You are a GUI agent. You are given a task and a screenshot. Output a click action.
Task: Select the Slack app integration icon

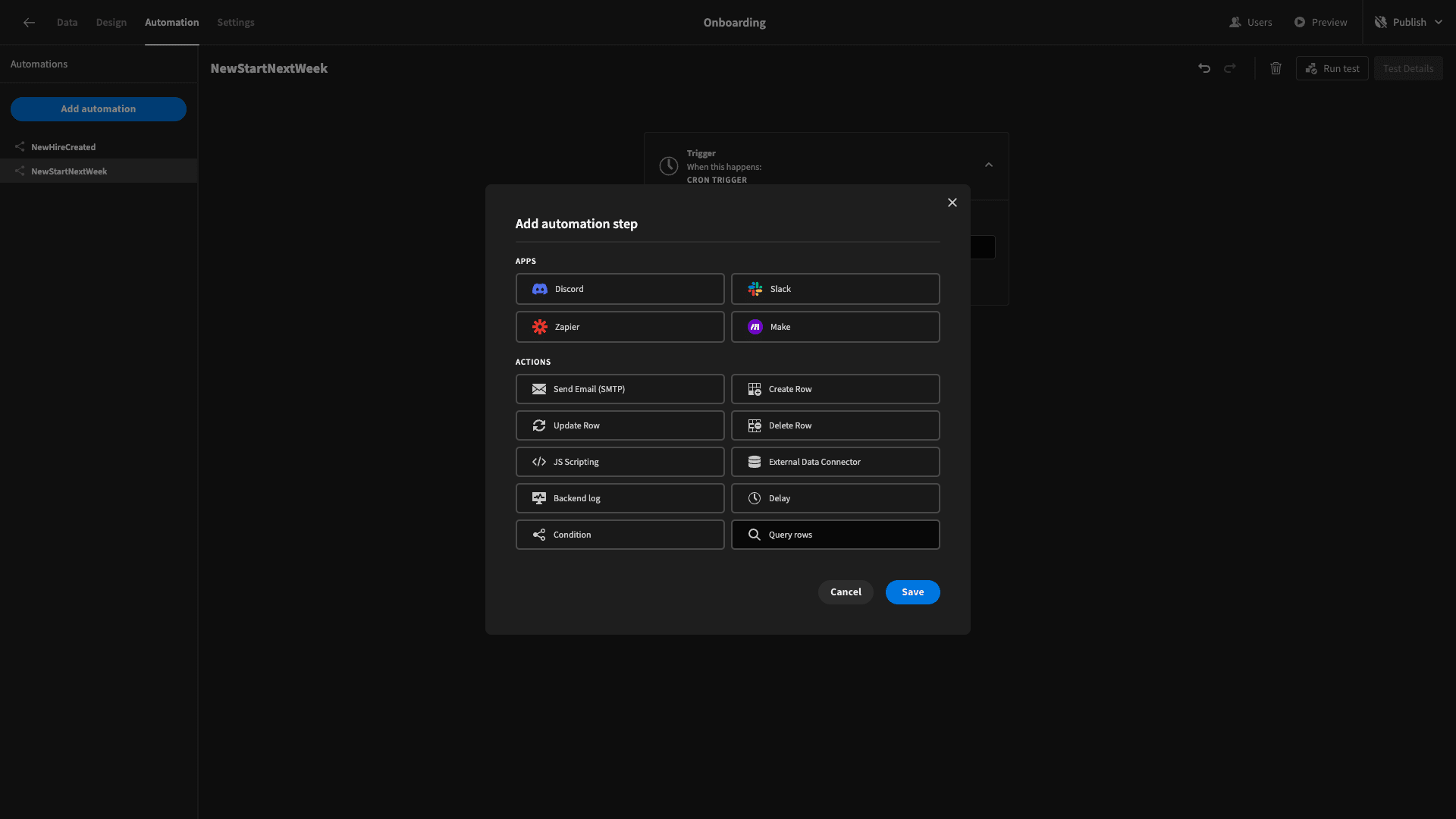point(755,289)
